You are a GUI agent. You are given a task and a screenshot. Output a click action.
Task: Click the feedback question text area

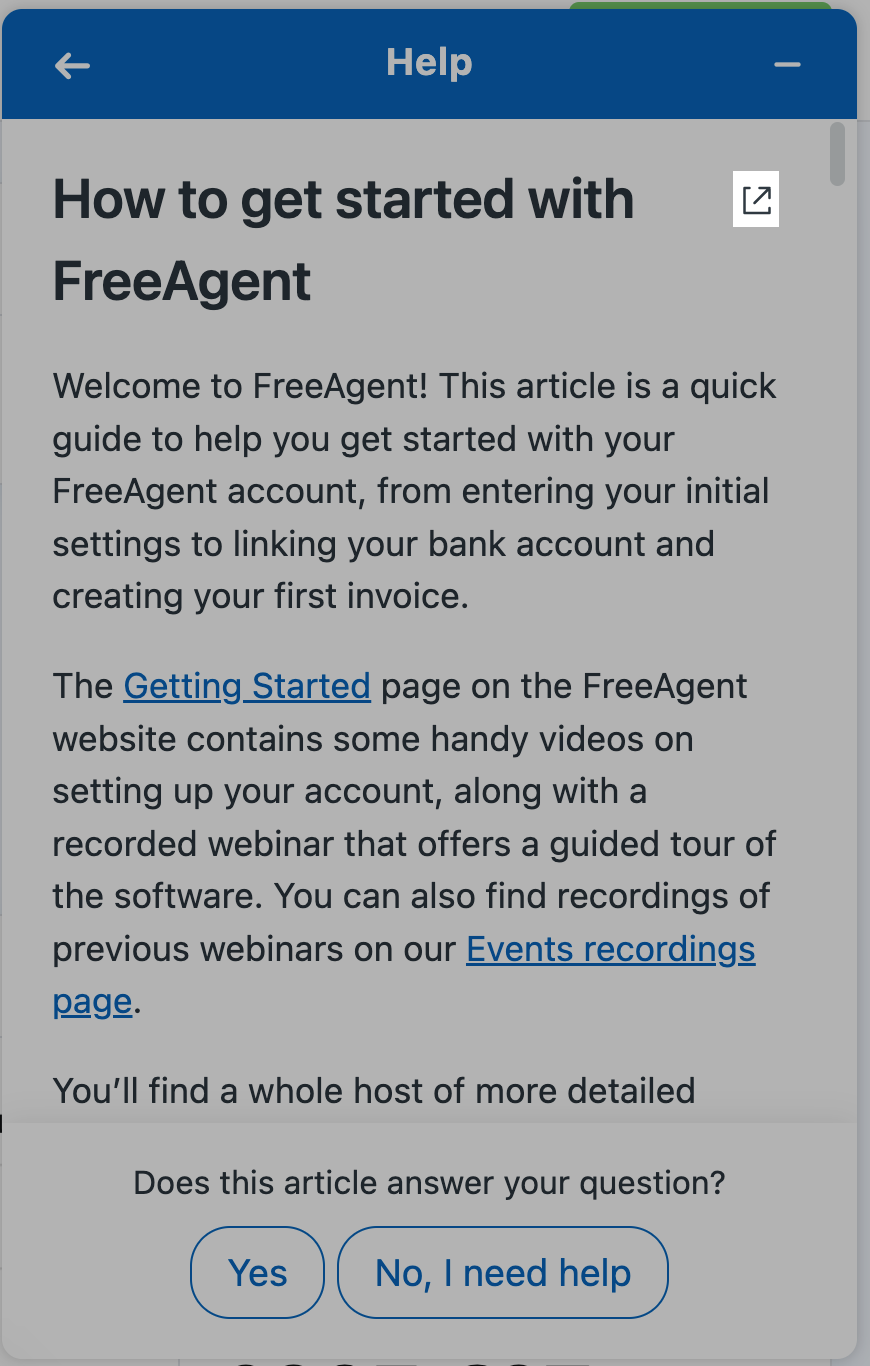pyautogui.click(x=430, y=1182)
